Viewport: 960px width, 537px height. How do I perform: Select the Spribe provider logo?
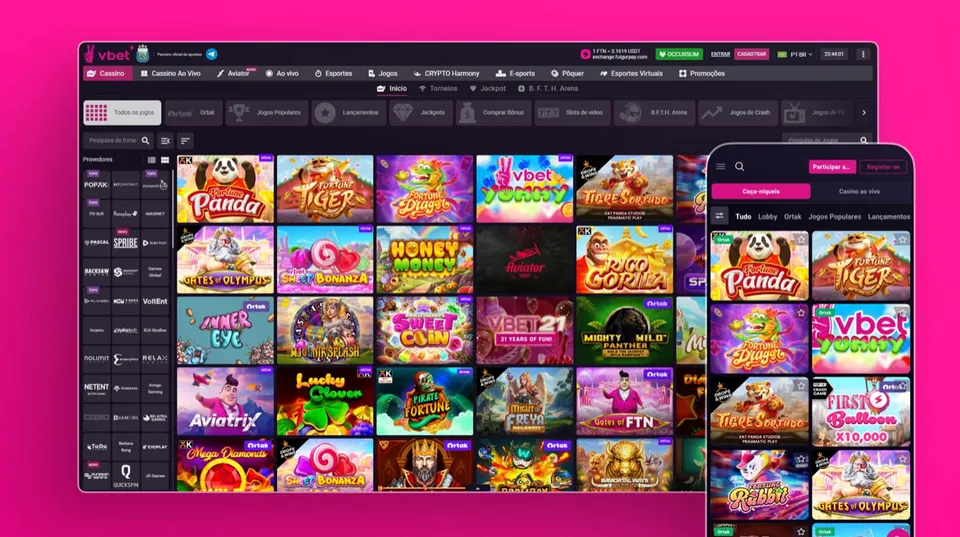[x=126, y=243]
